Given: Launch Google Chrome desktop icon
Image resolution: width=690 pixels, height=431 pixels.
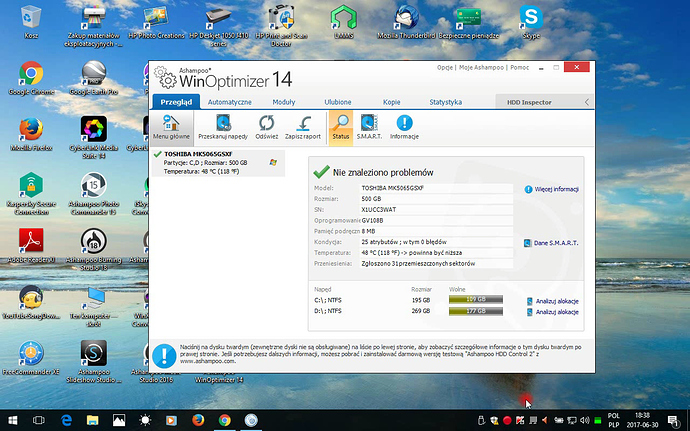Looking at the screenshot, I should (31, 78).
